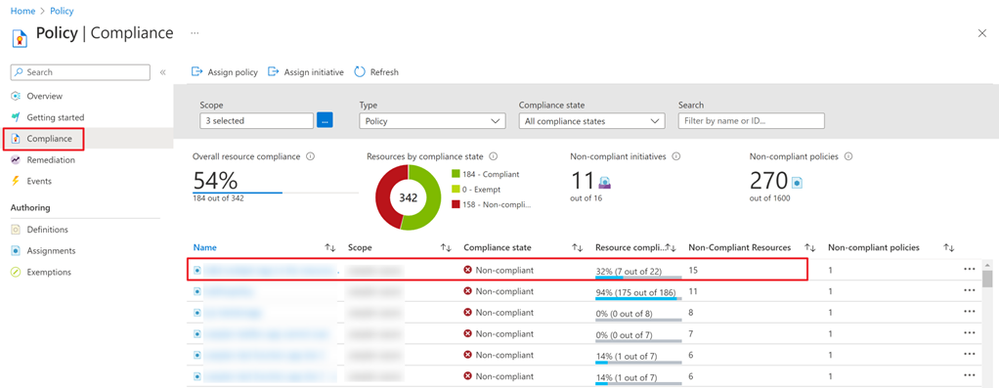Click the Exempt legend swatch

pos(455,189)
